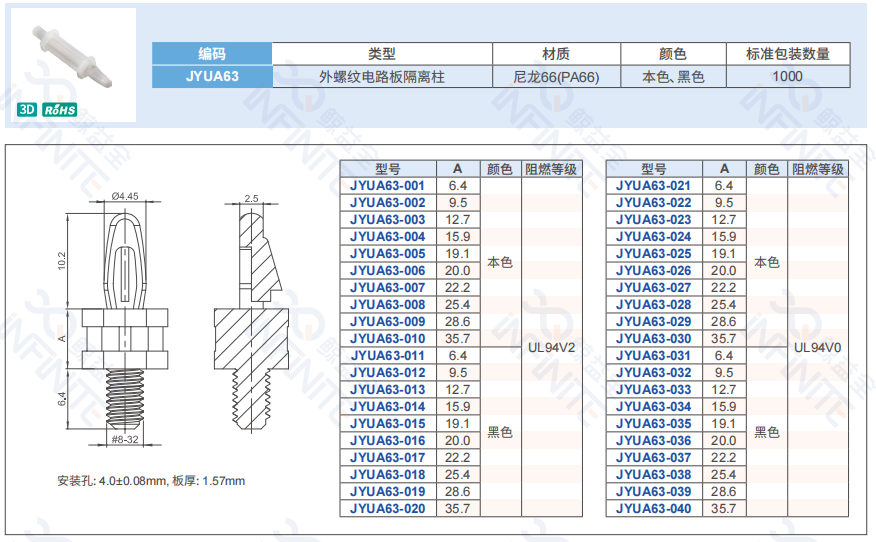Click the RoHS compliance badge

[60, 109]
